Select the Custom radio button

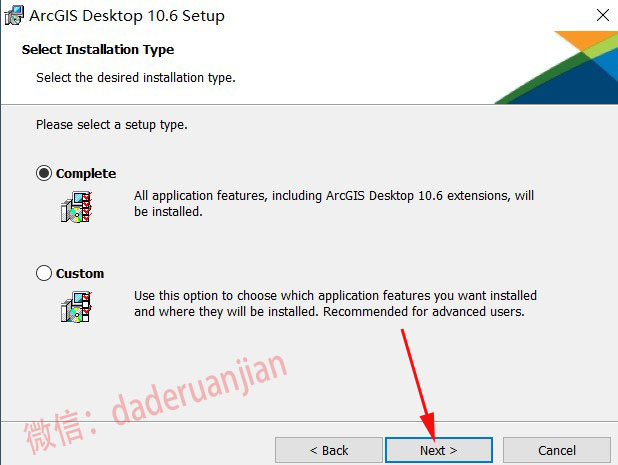(44, 273)
